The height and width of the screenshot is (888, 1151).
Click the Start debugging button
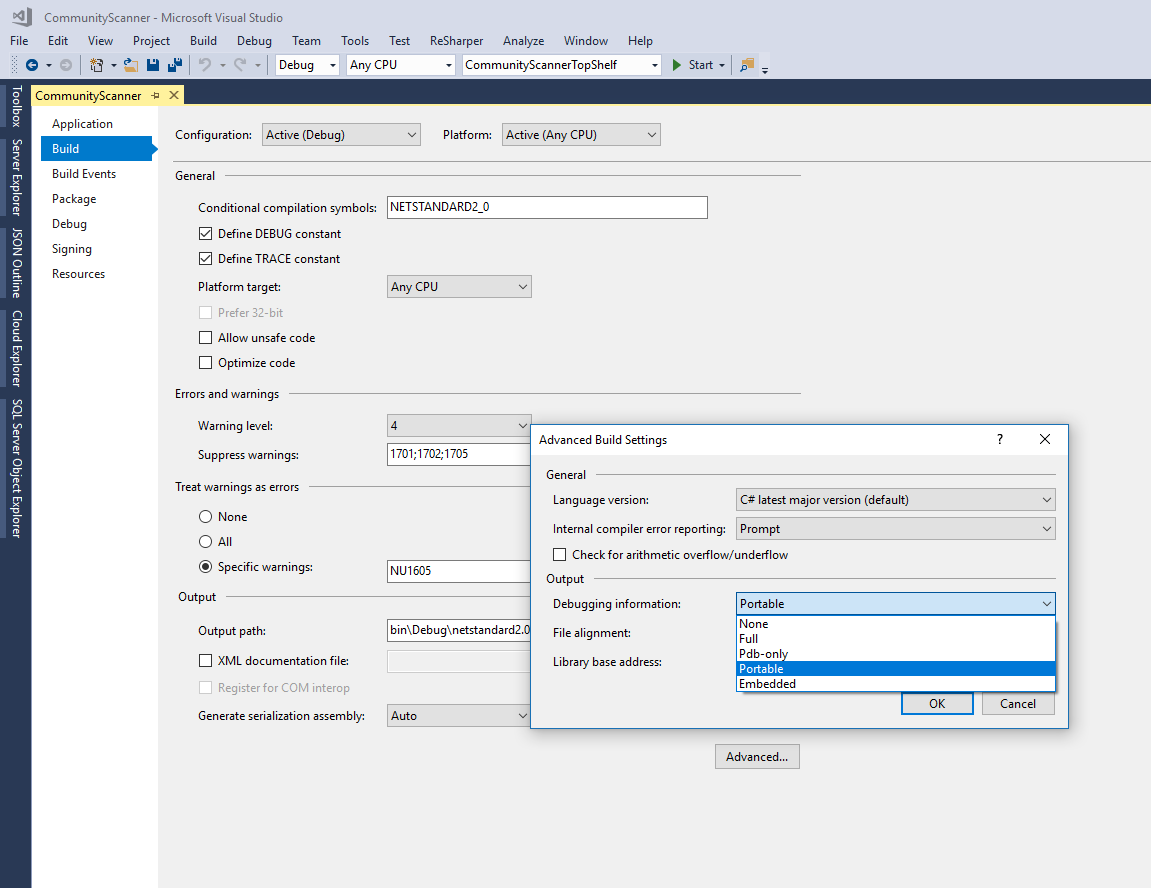pos(694,65)
